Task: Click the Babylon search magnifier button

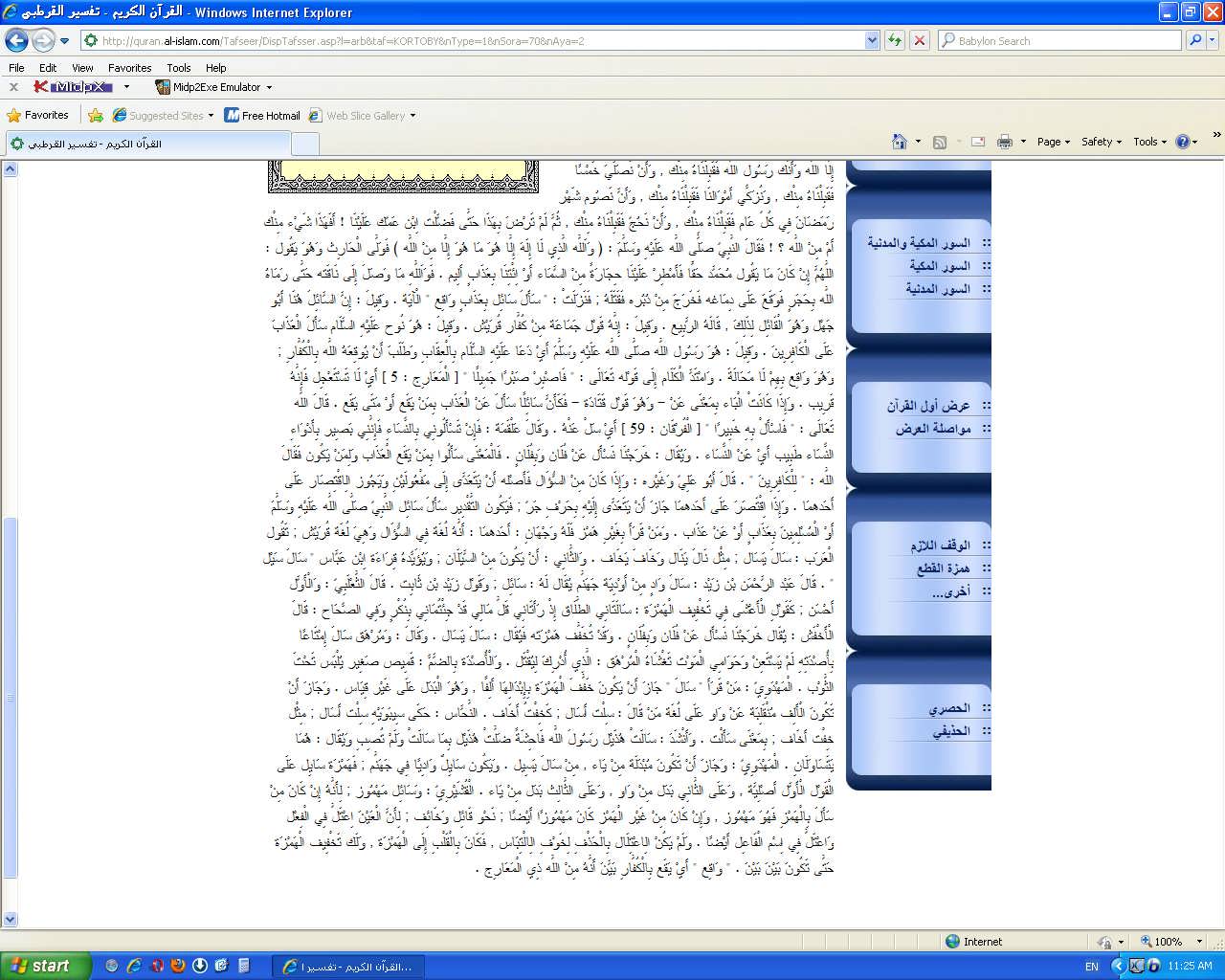Action: pos(1195,40)
